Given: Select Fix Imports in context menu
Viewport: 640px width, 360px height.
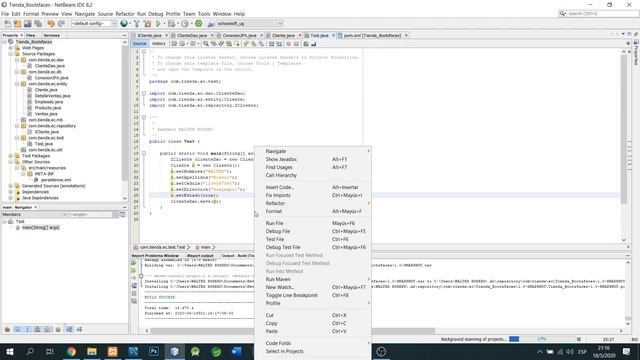Looking at the screenshot, I should tap(313, 196).
